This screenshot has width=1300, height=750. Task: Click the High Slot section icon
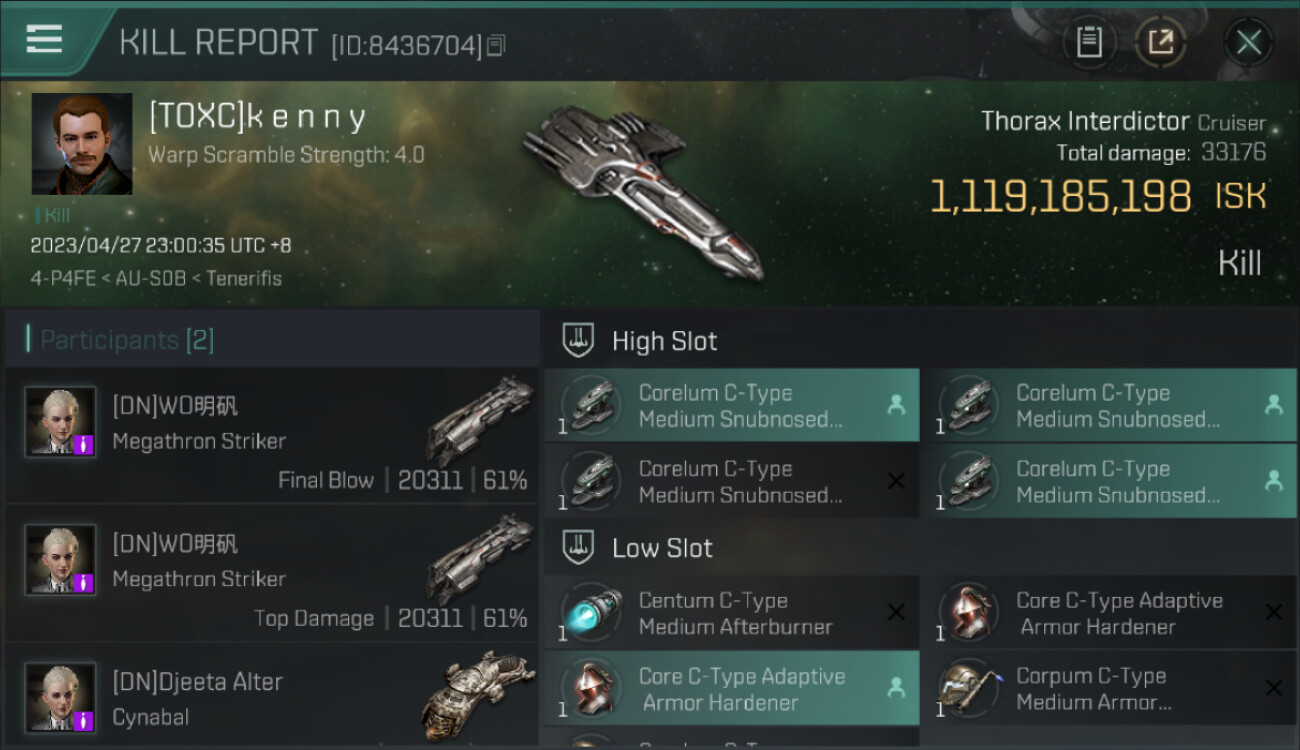(577, 341)
